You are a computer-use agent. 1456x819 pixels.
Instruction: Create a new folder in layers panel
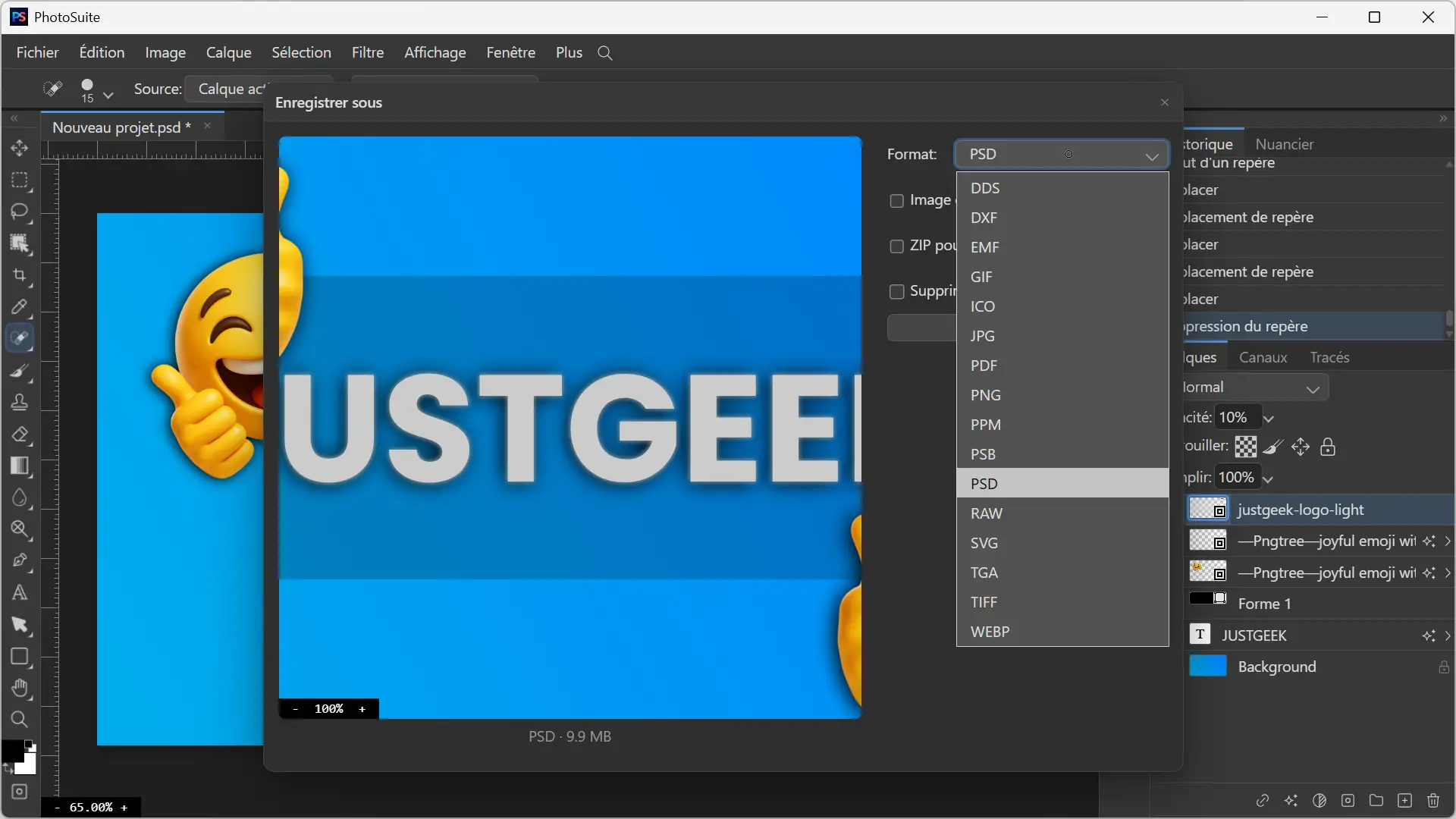pyautogui.click(x=1376, y=800)
